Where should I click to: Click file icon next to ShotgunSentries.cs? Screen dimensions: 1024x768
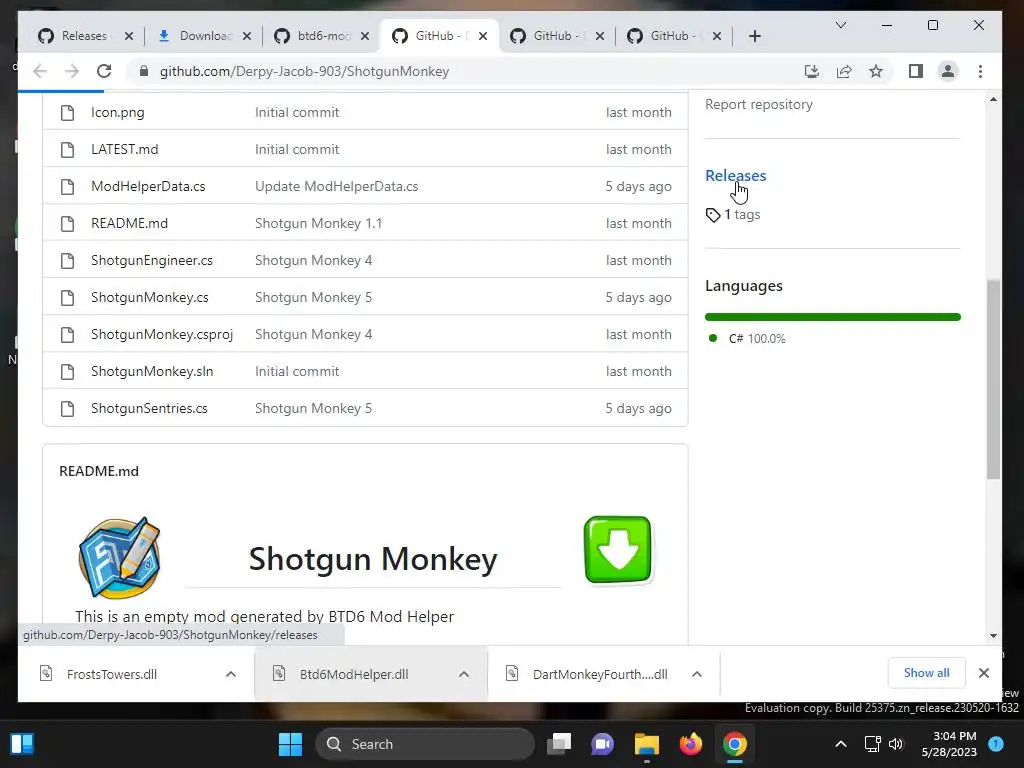67,409
